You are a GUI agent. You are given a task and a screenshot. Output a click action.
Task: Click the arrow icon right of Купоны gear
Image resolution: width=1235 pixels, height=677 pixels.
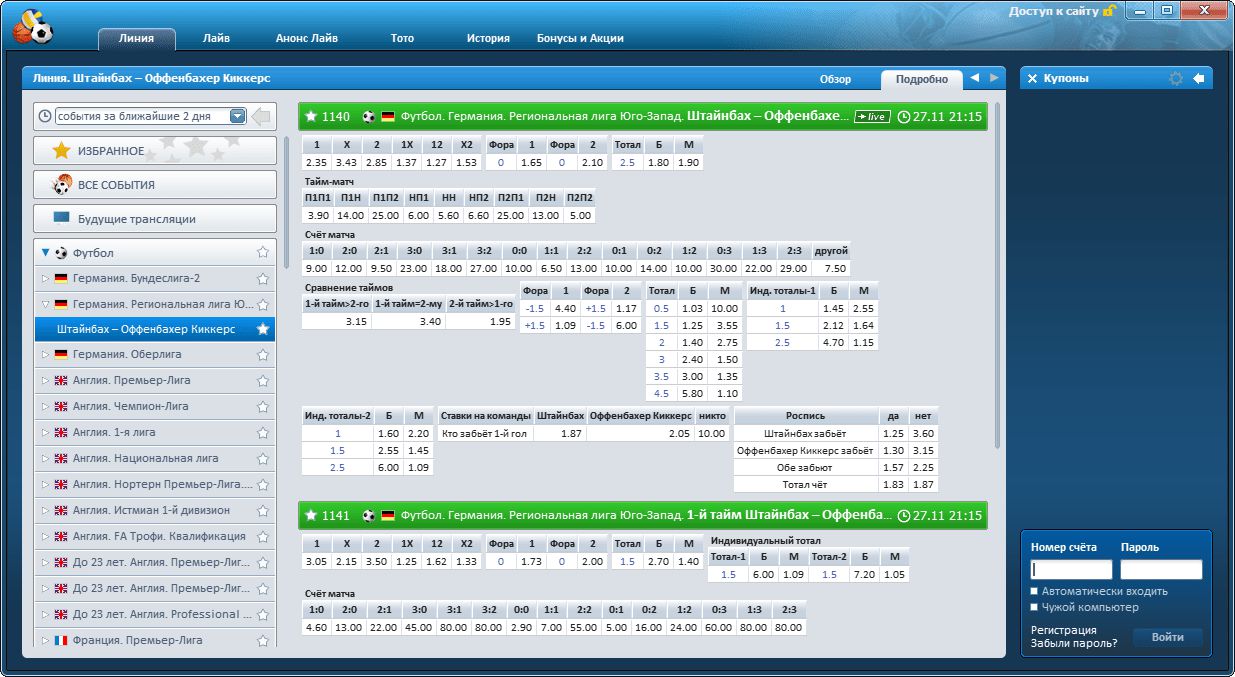pyautogui.click(x=1199, y=78)
